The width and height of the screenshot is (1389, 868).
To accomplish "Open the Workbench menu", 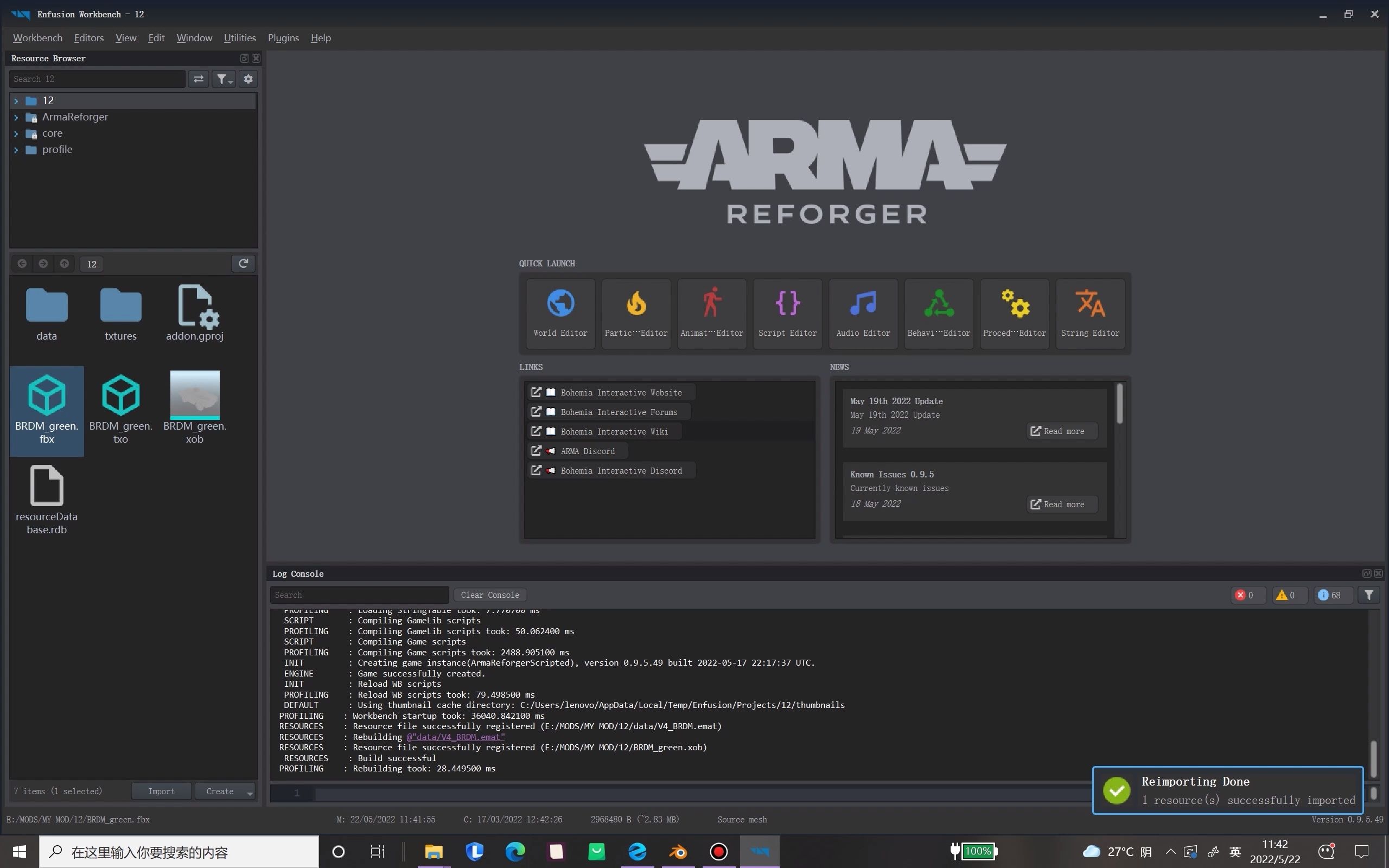I will point(38,38).
